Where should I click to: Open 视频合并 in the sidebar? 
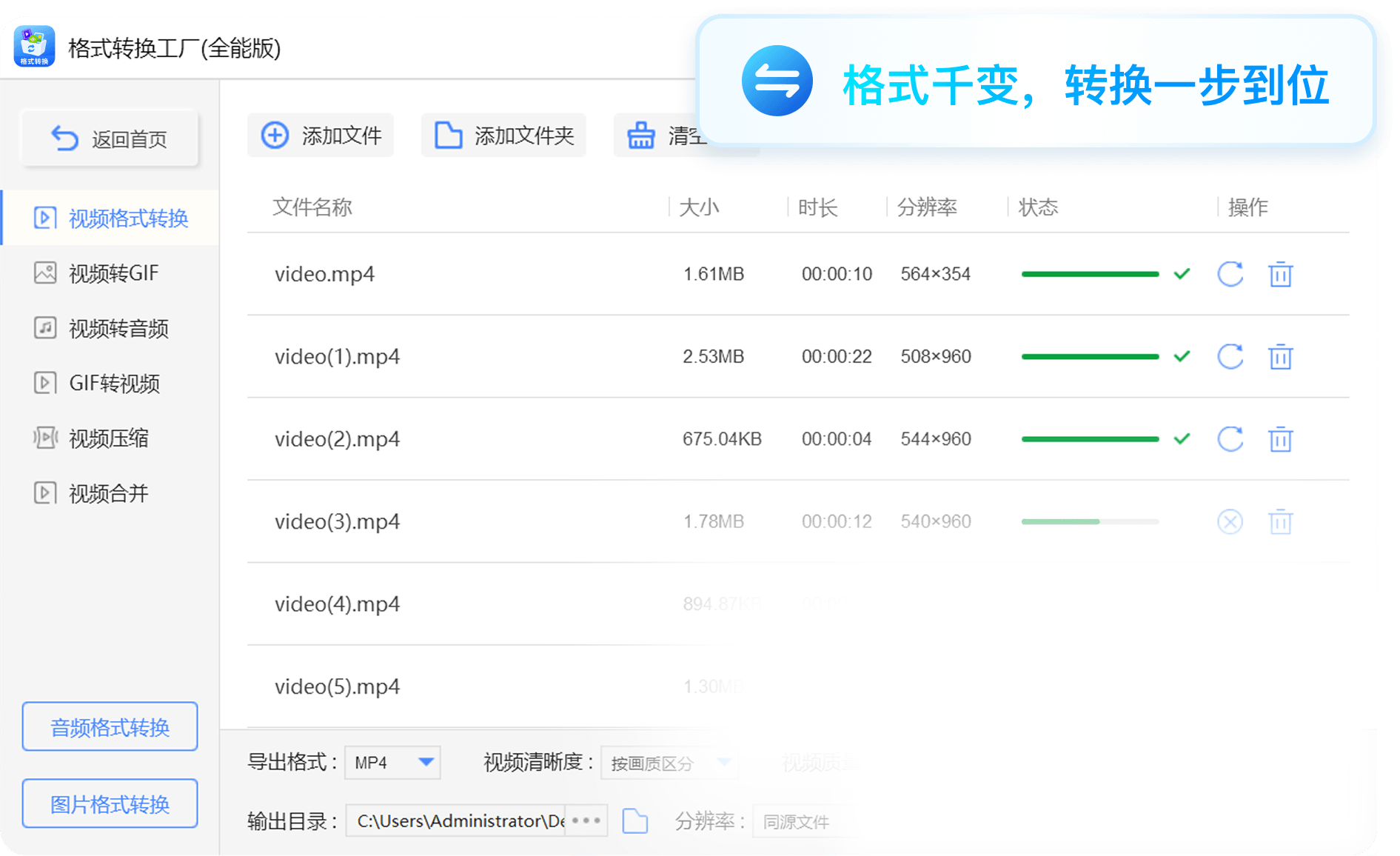tap(111, 493)
